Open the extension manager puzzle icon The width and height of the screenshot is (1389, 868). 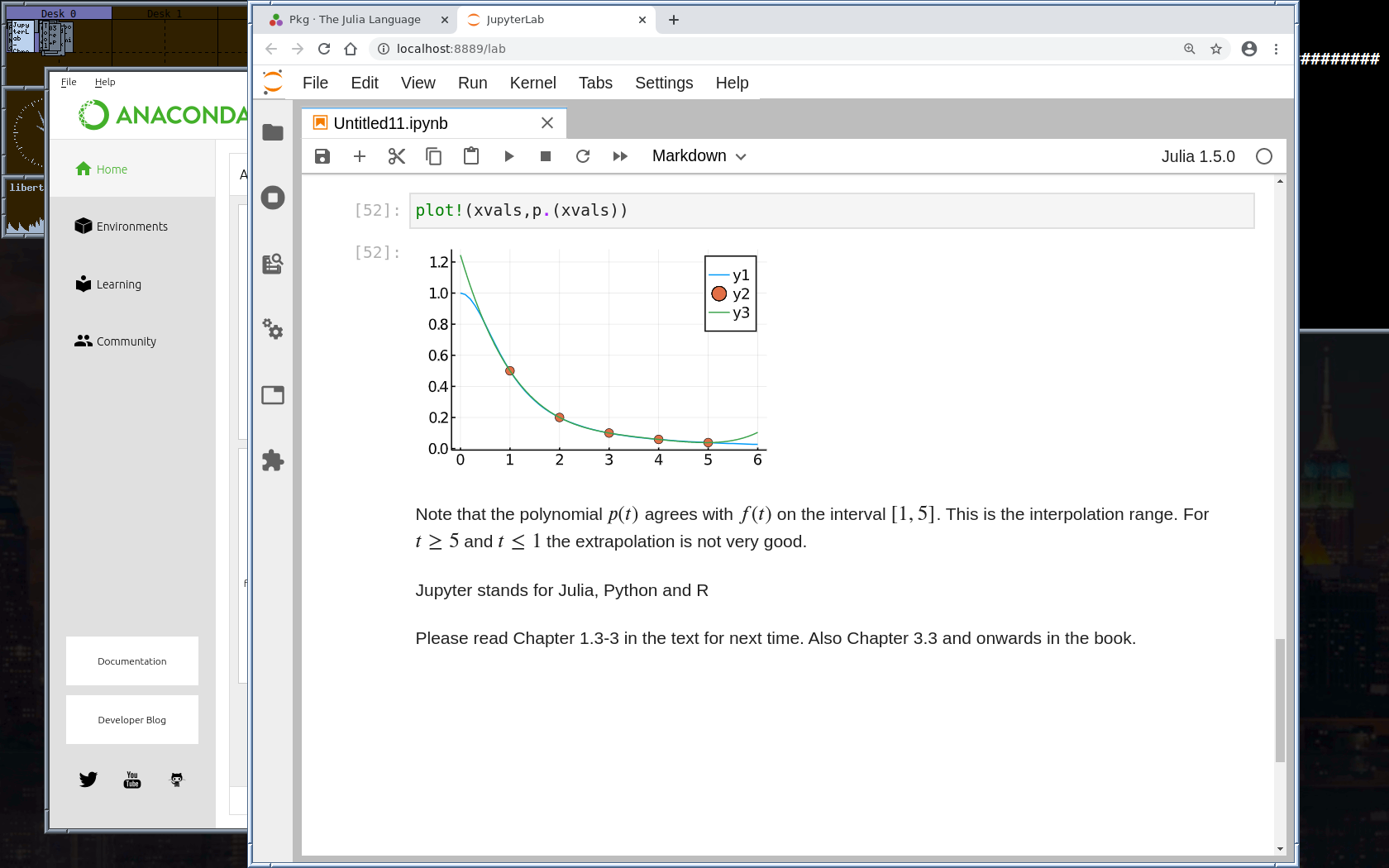(273, 460)
